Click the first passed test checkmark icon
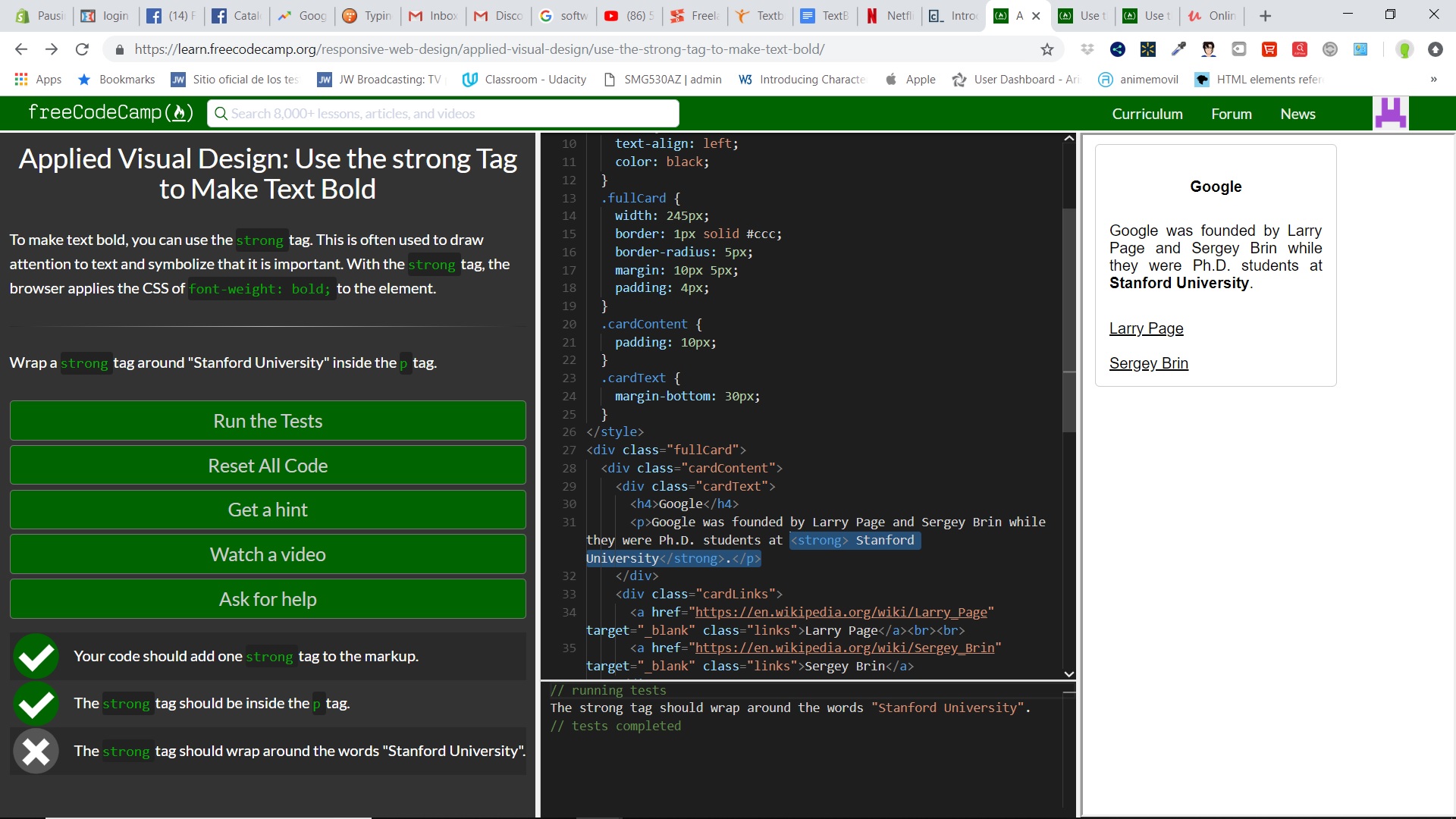This screenshot has height=819, width=1456. pos(36,656)
